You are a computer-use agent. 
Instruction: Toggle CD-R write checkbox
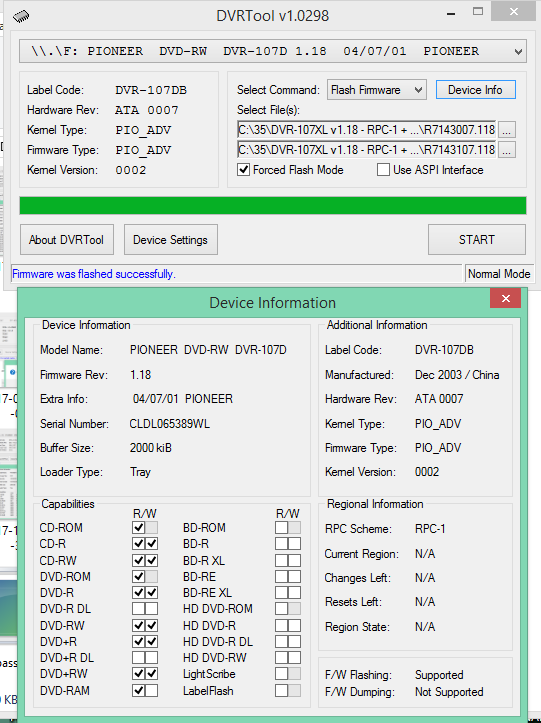pyautogui.click(x=151, y=544)
